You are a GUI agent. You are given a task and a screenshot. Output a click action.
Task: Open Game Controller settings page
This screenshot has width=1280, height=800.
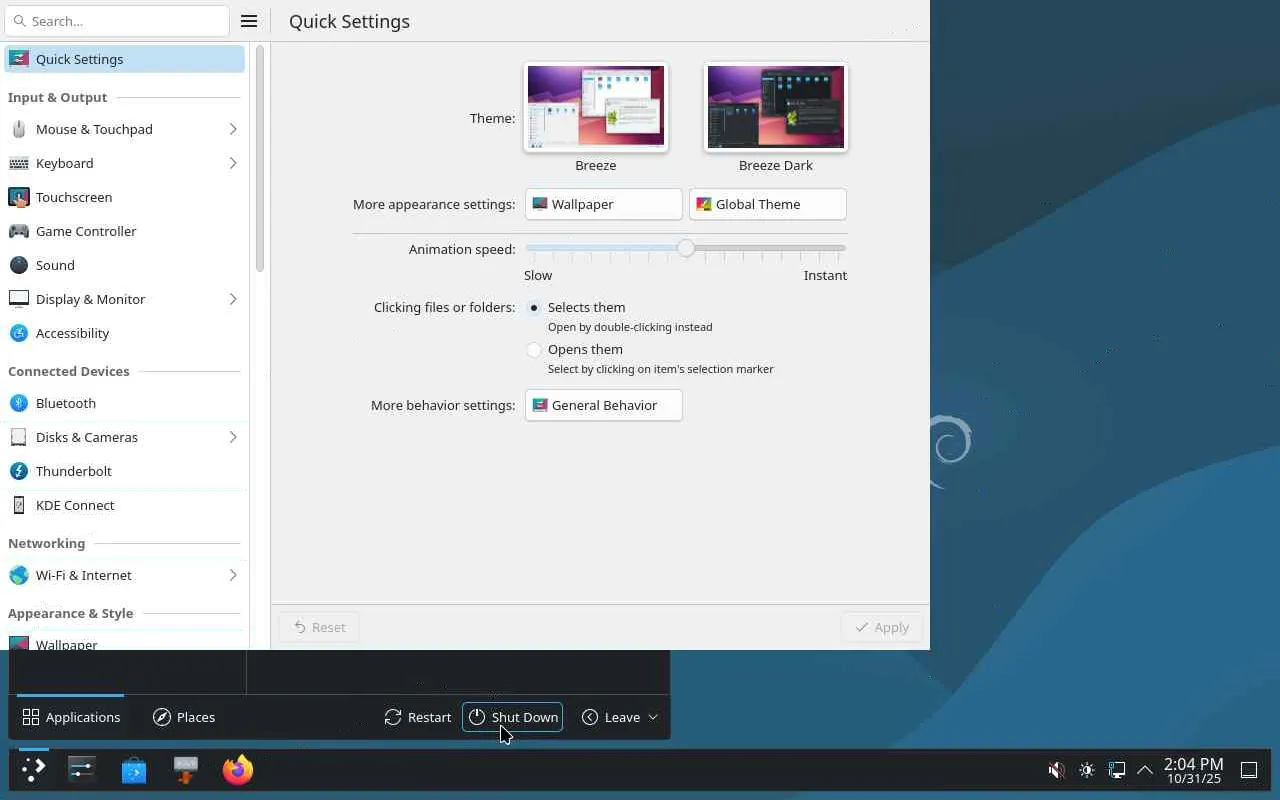[x=126, y=231]
